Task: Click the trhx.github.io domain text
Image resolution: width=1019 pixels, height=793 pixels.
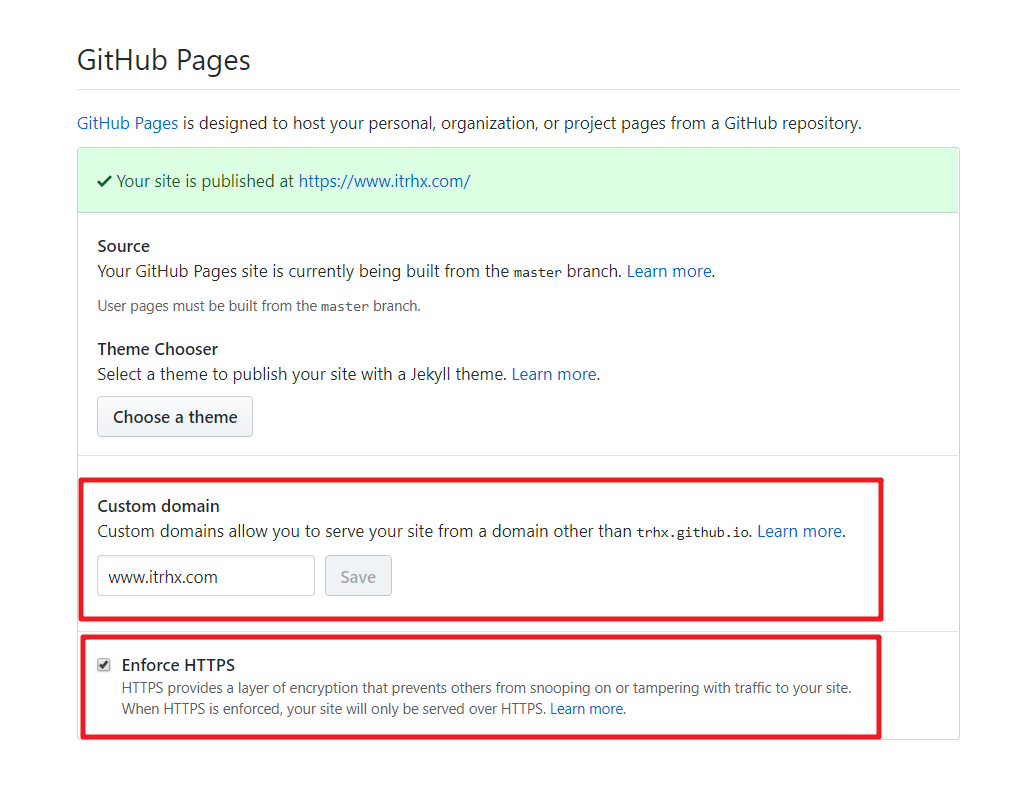Action: tap(693, 532)
